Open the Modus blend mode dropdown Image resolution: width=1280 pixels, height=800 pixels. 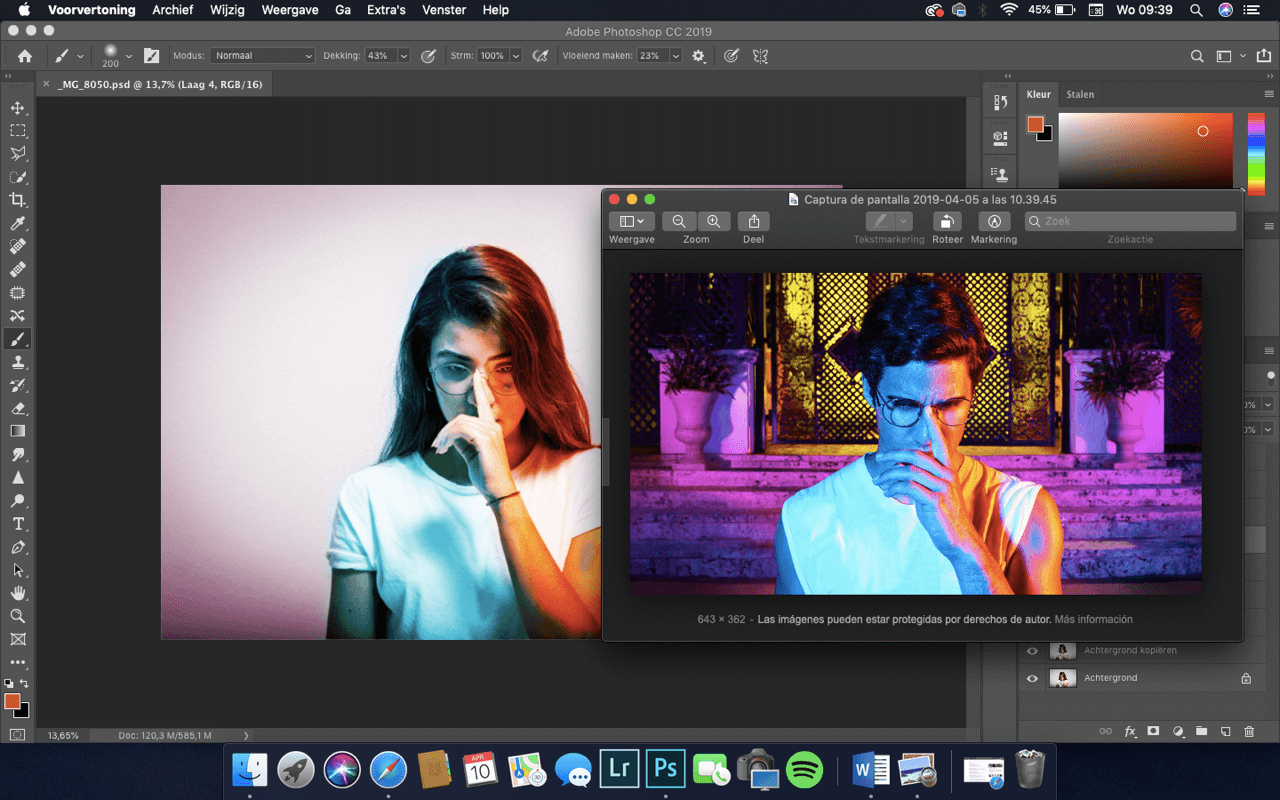pos(263,56)
